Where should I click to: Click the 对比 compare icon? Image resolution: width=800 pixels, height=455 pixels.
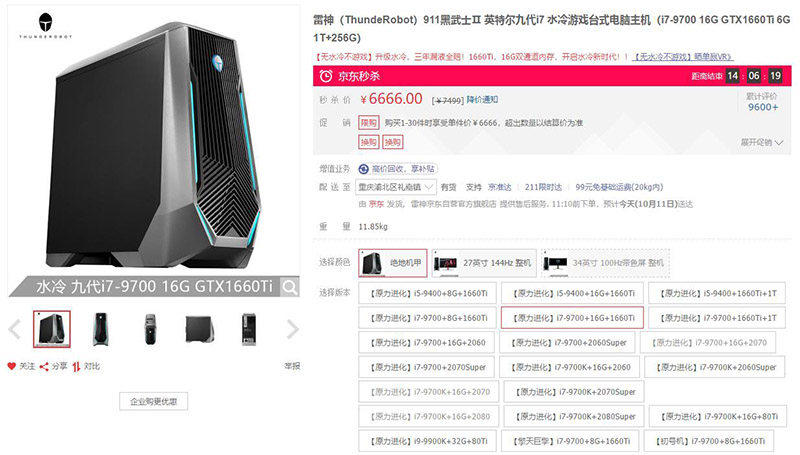[76, 366]
